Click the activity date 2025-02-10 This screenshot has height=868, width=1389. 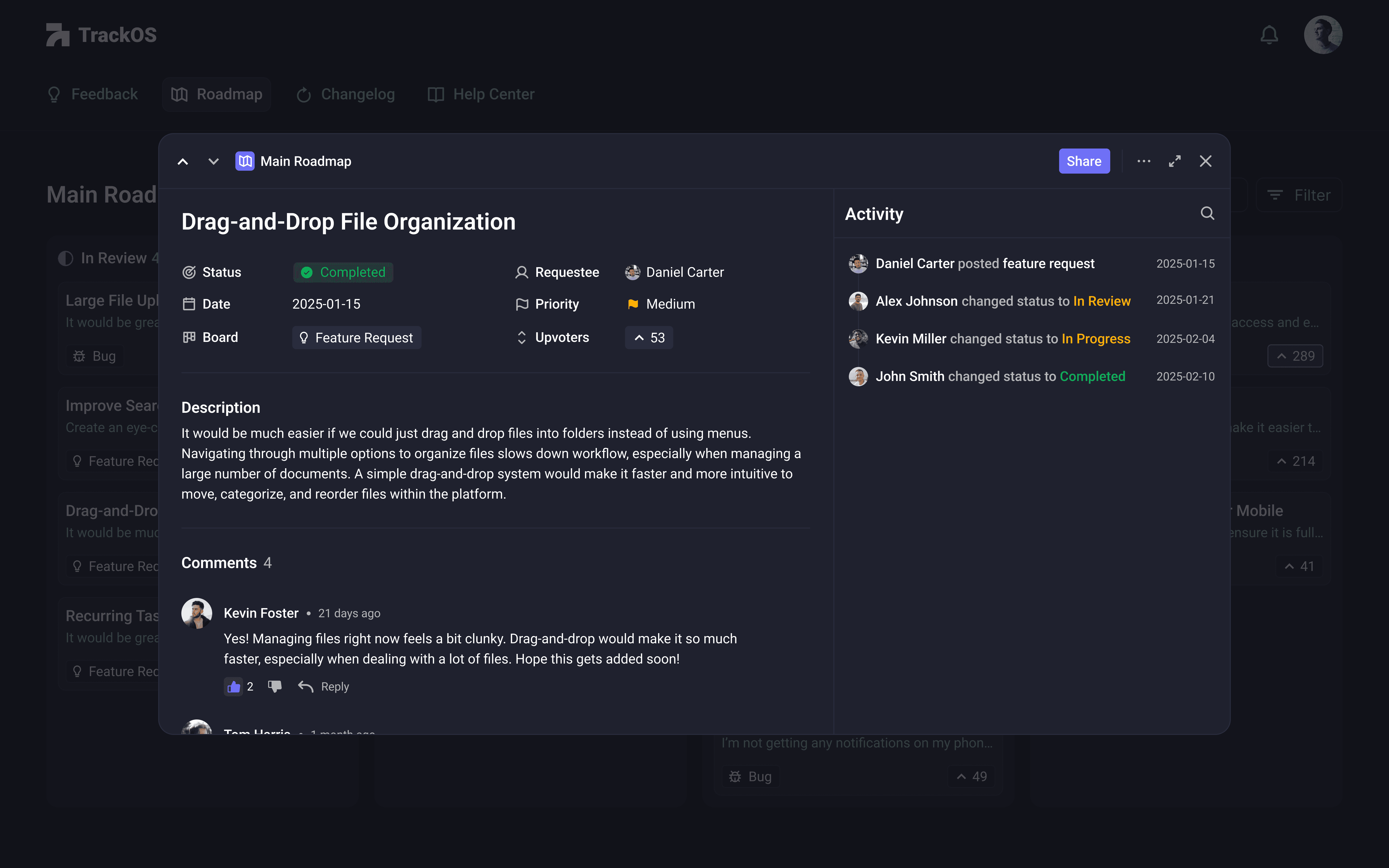click(1185, 377)
